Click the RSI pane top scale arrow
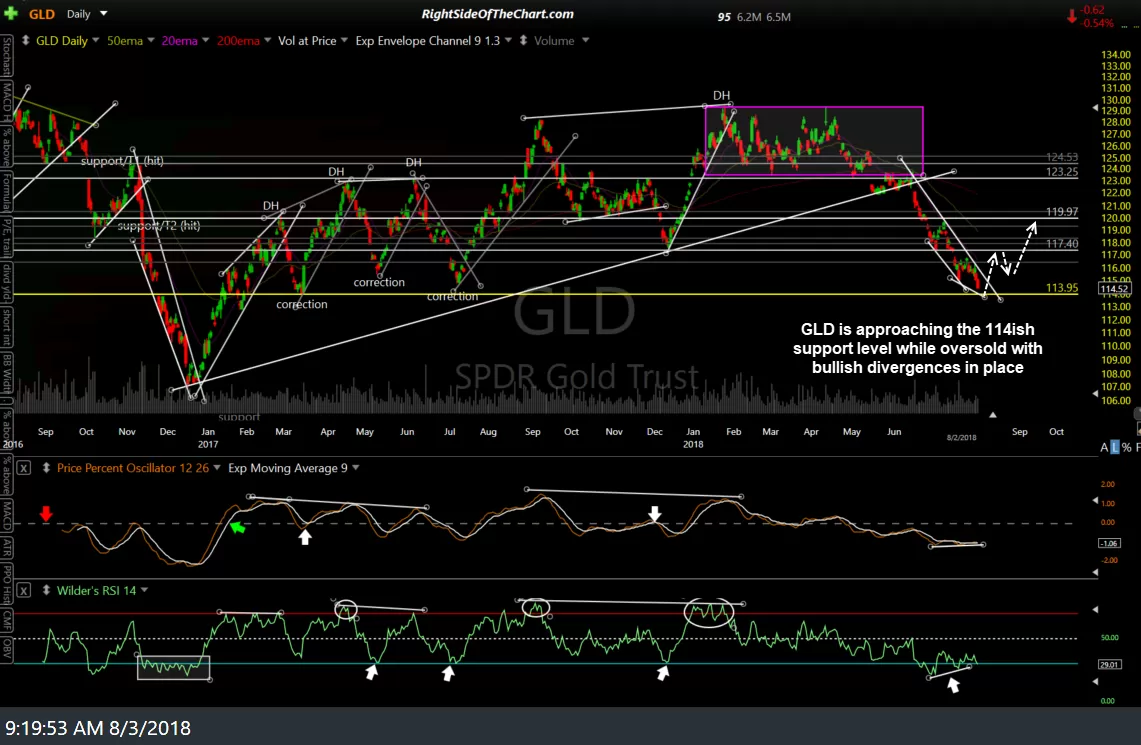 pos(1096,610)
